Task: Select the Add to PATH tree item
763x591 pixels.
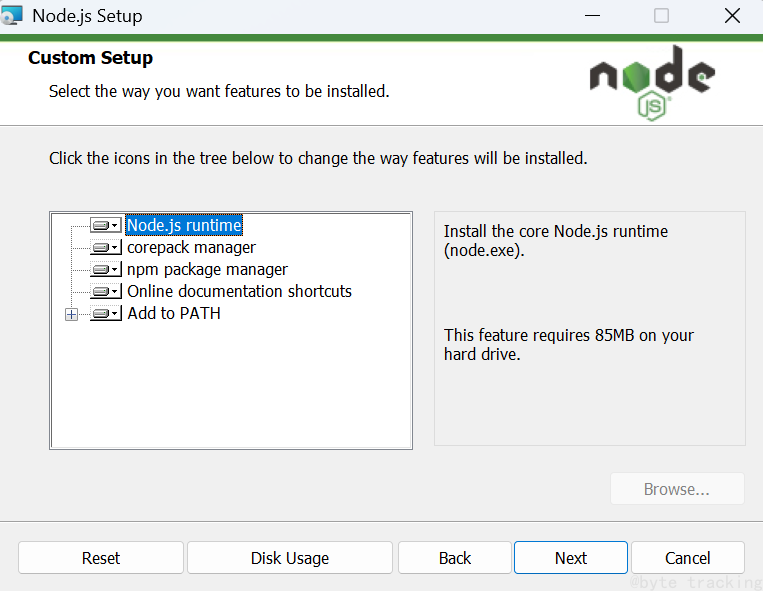Action: 174,313
